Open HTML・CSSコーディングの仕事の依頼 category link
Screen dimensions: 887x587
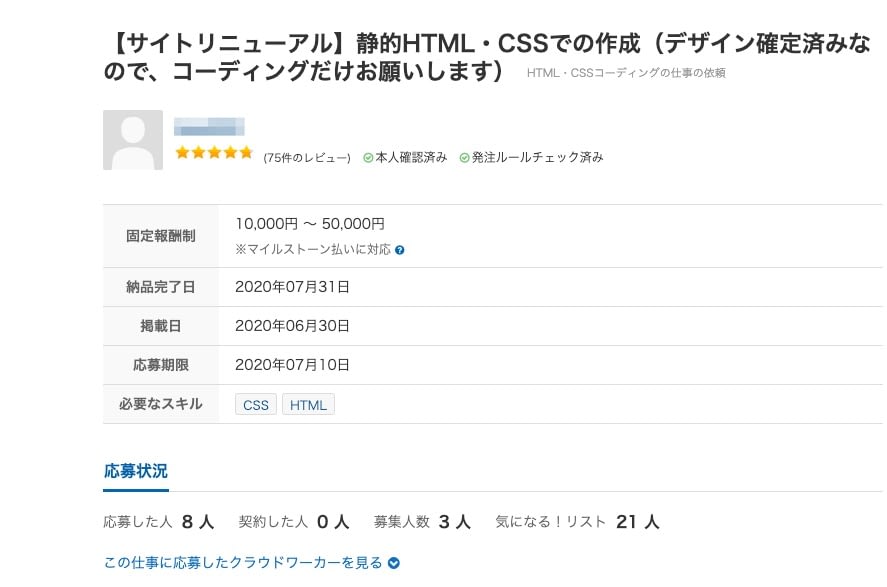(626, 73)
